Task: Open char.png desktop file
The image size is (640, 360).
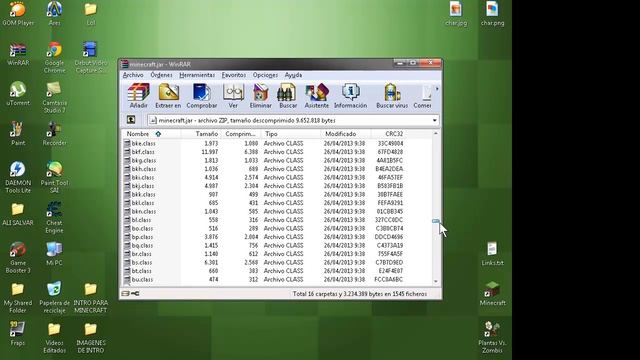Action: point(492,13)
